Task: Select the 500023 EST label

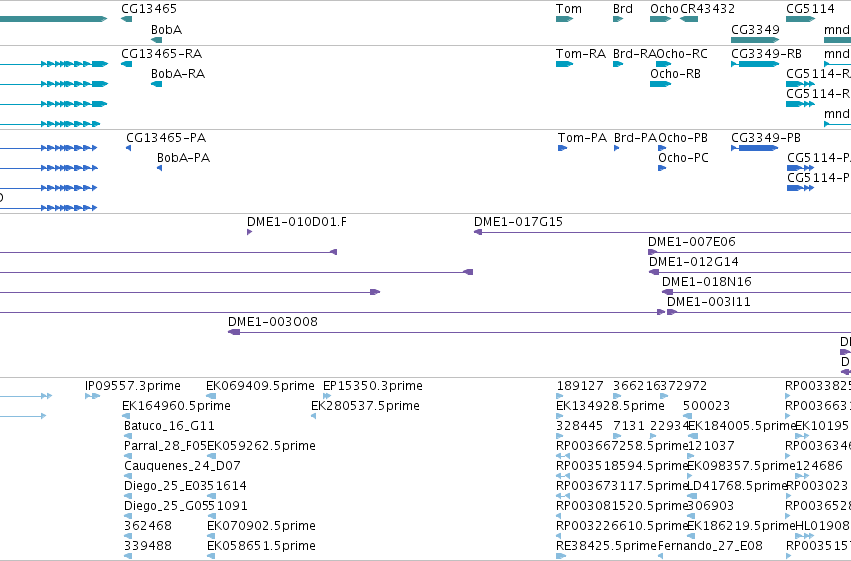Action: pos(706,406)
